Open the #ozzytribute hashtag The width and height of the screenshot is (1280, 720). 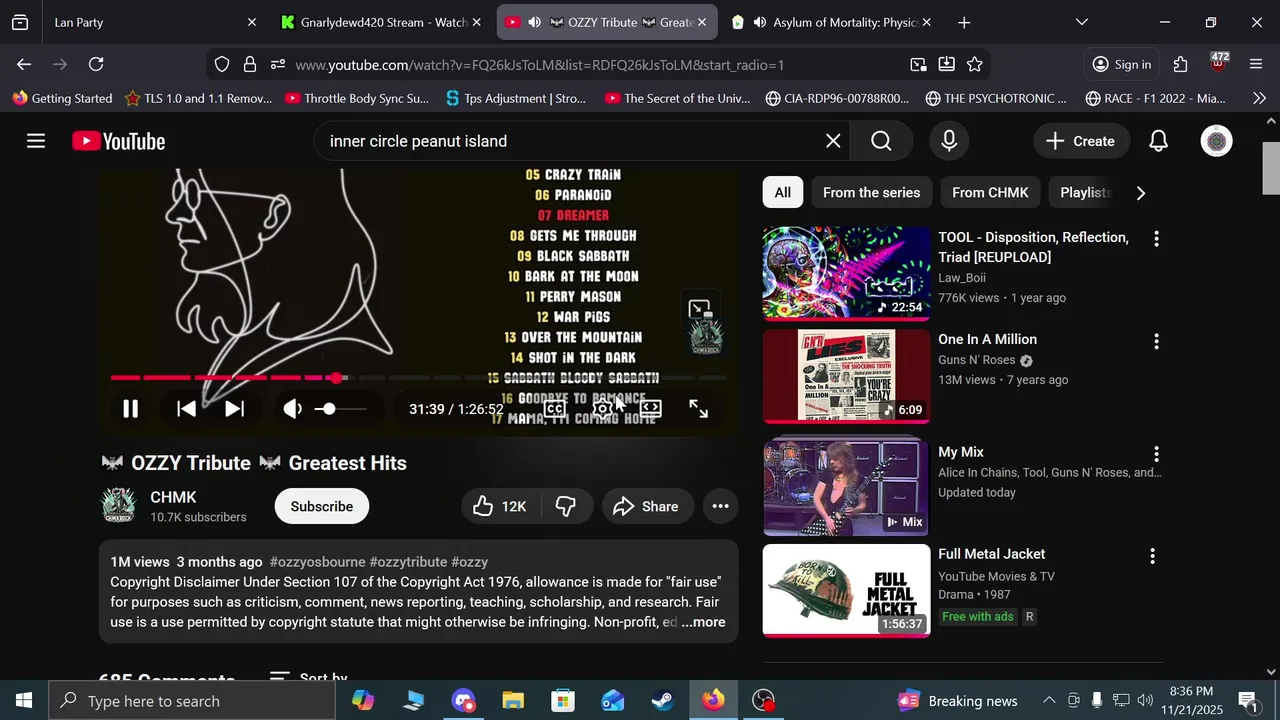tap(408, 562)
